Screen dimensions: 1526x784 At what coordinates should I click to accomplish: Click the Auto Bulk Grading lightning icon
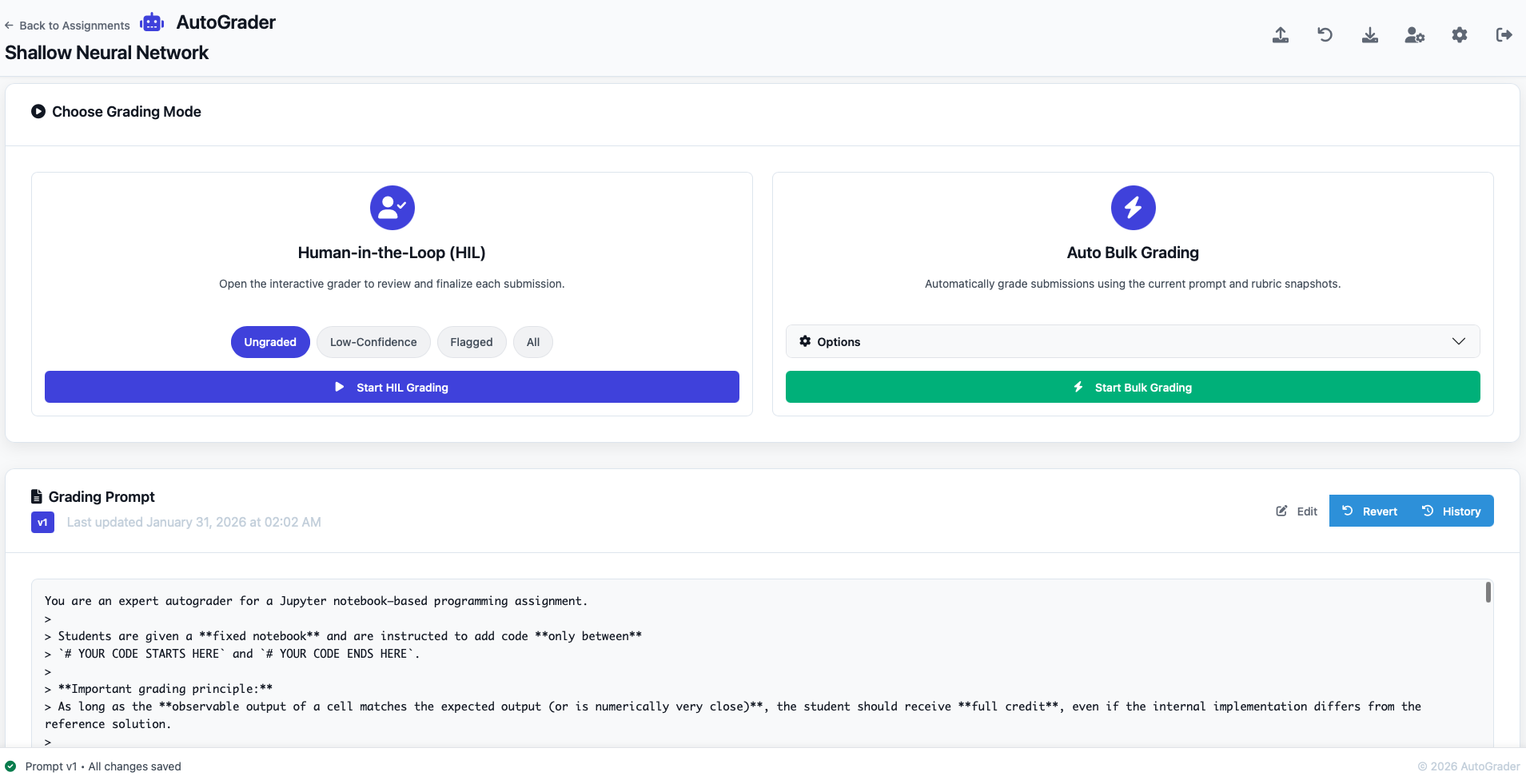(1133, 208)
